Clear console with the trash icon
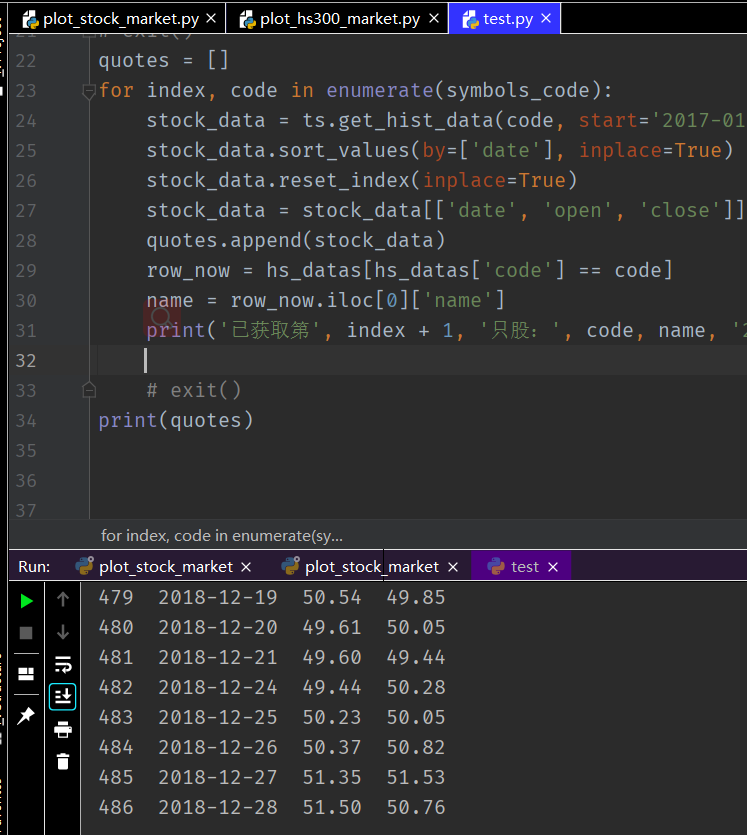The width and height of the screenshot is (747, 835). tap(63, 762)
